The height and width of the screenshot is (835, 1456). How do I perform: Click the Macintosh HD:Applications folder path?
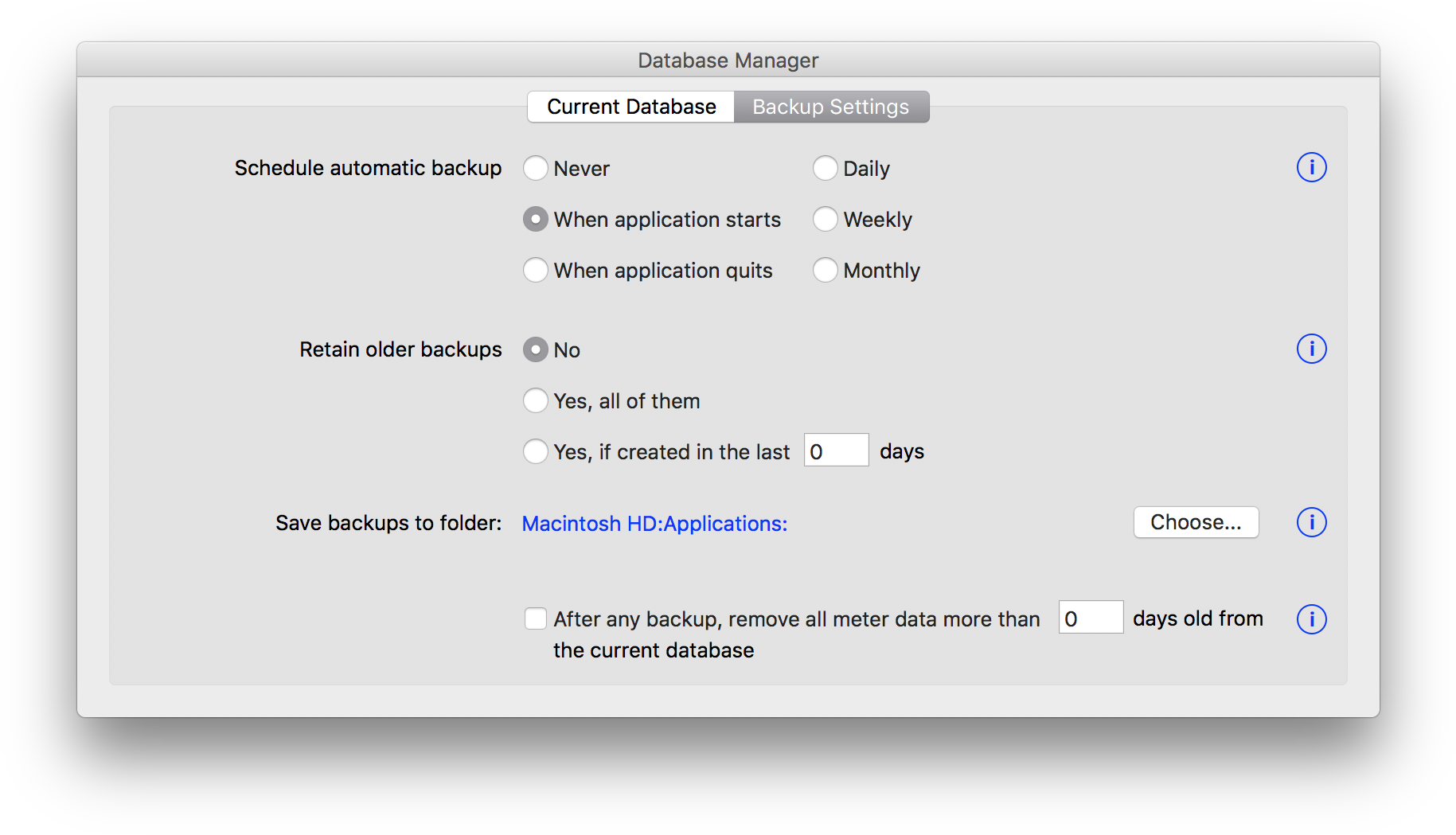coord(654,524)
